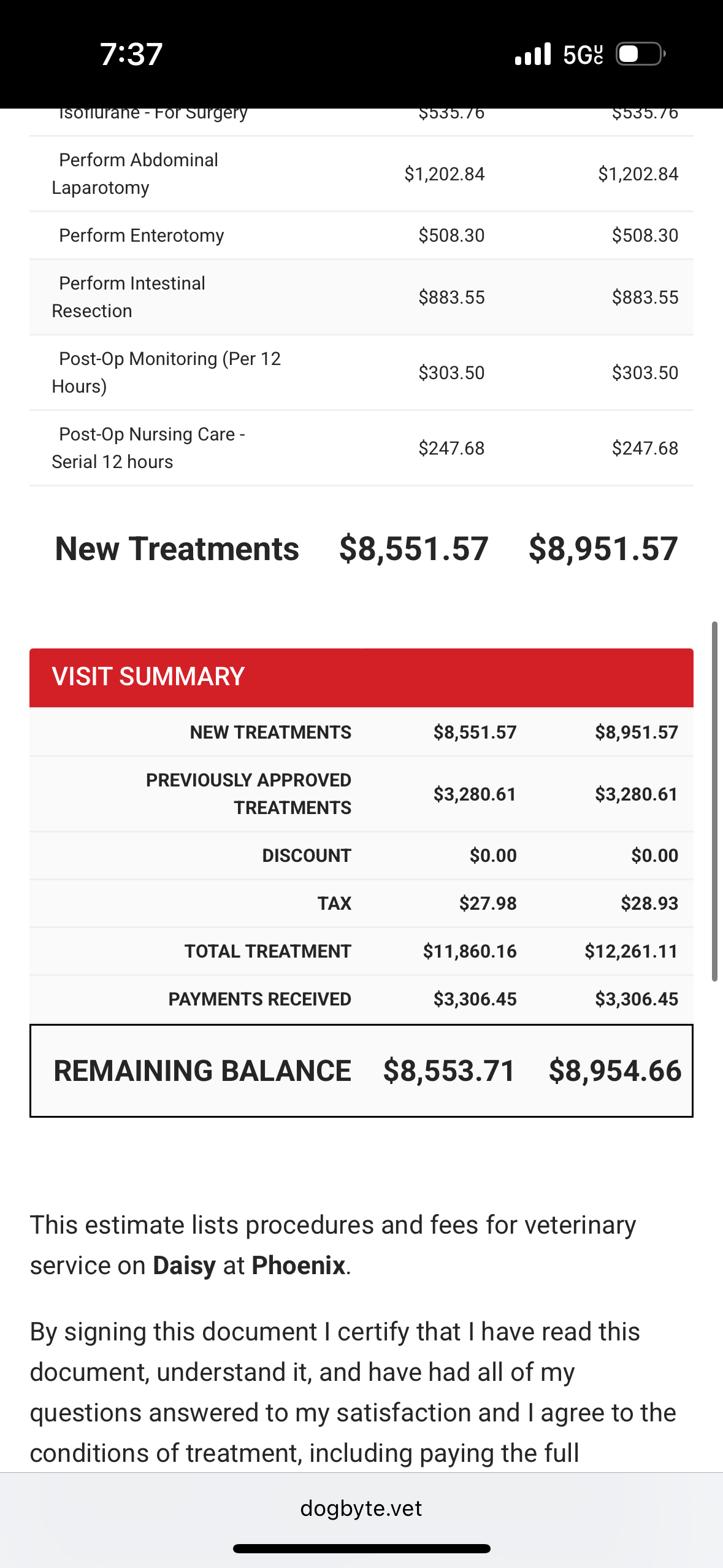
Task: Click the REMAINING BALANCE box
Action: 361,1070
